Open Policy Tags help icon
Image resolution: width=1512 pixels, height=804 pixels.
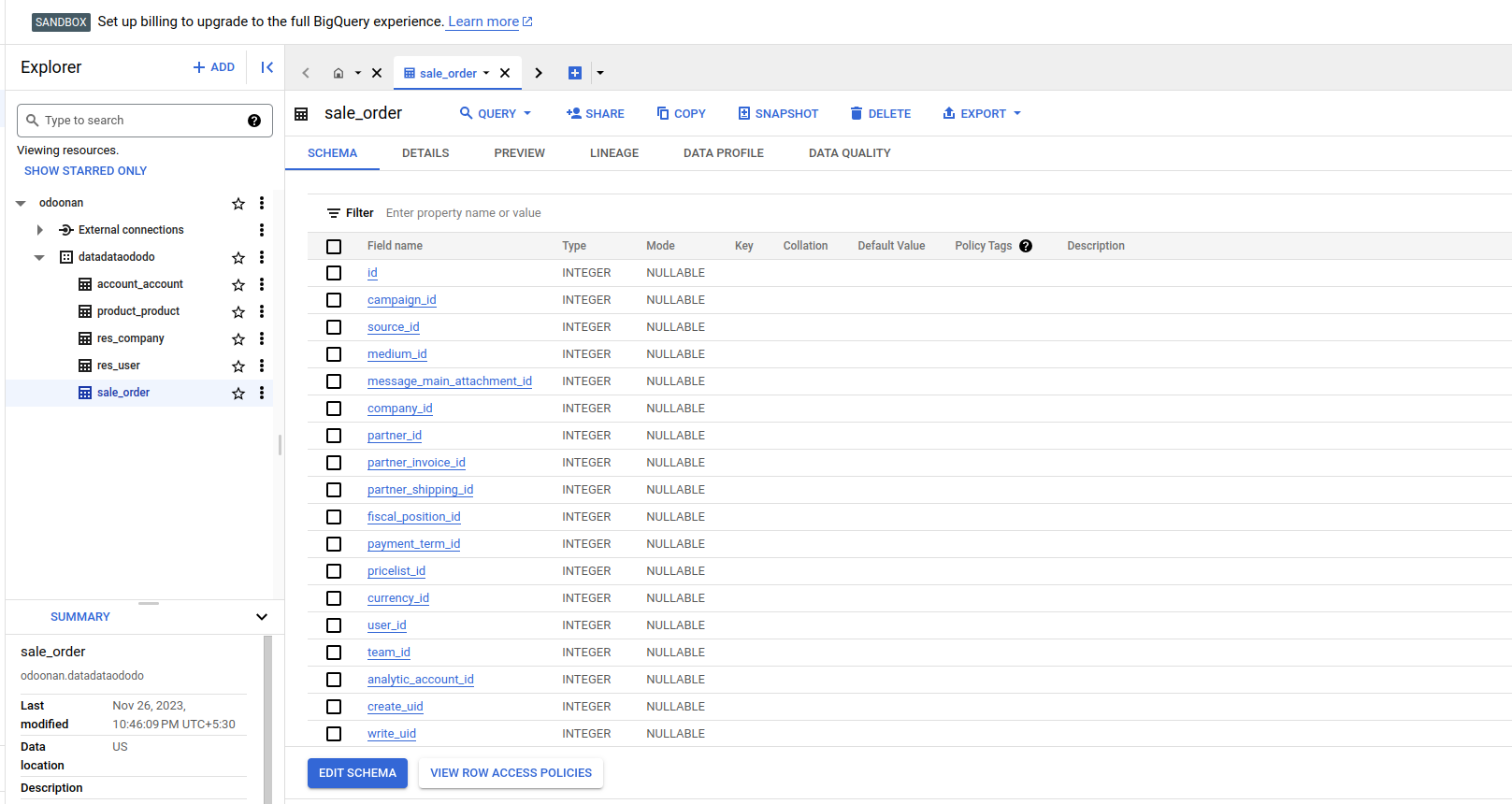(1026, 246)
